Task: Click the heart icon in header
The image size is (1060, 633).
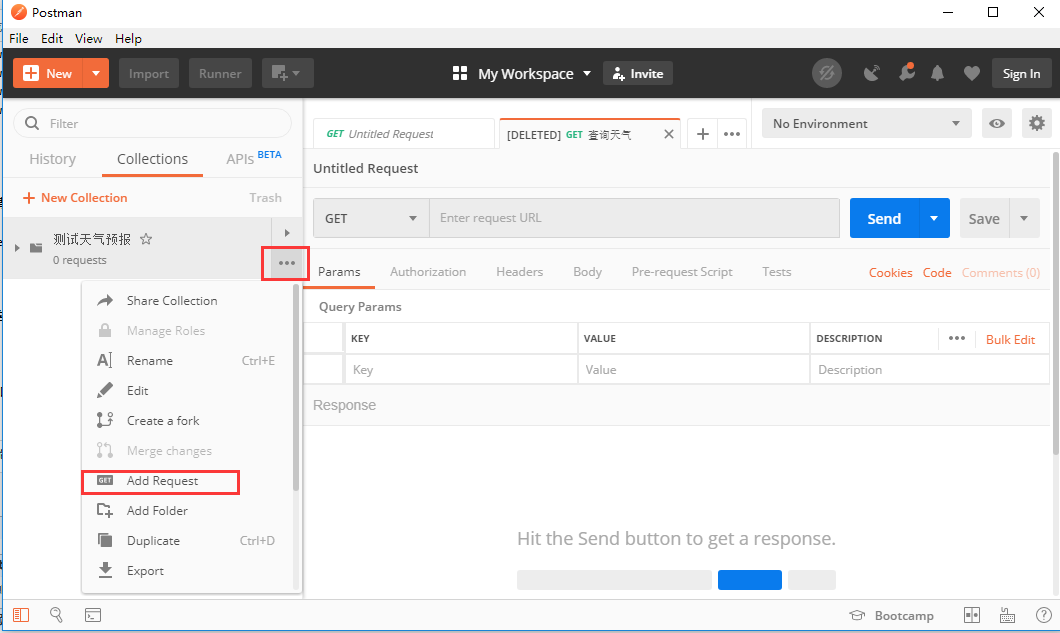Action: 971,73
